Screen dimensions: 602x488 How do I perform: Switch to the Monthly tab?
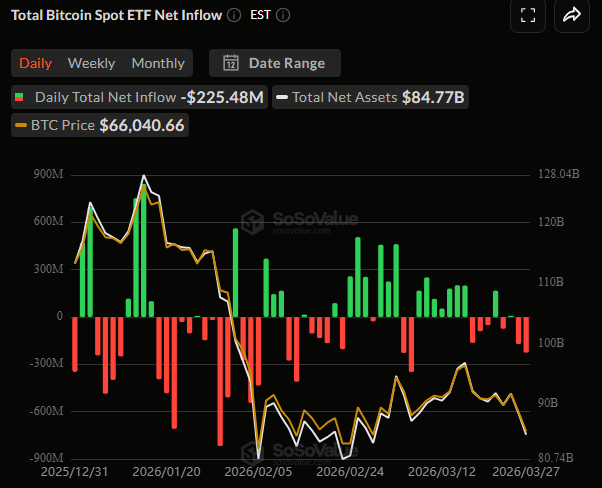tap(158, 63)
